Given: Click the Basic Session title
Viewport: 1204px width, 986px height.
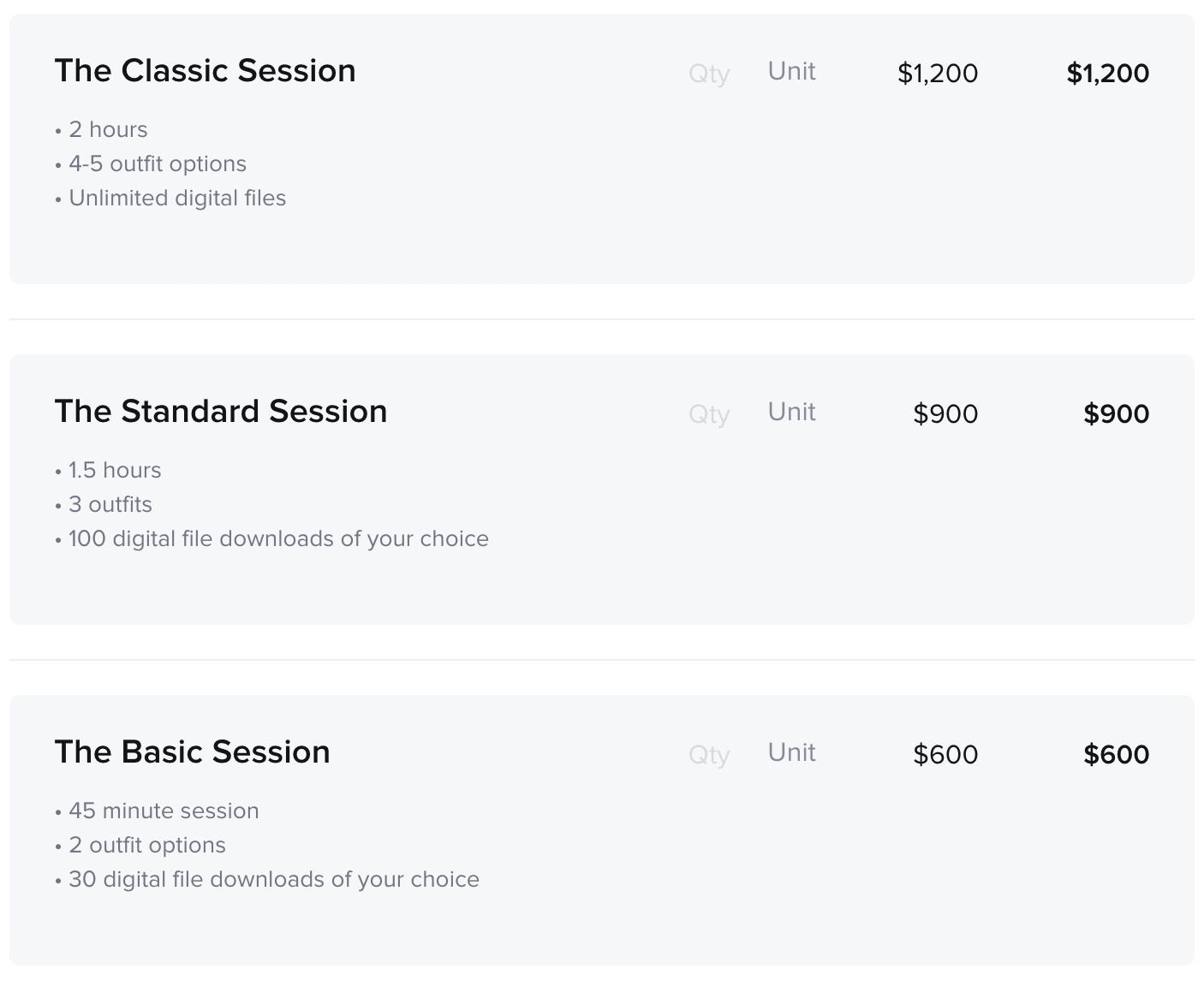Looking at the screenshot, I should [x=192, y=752].
